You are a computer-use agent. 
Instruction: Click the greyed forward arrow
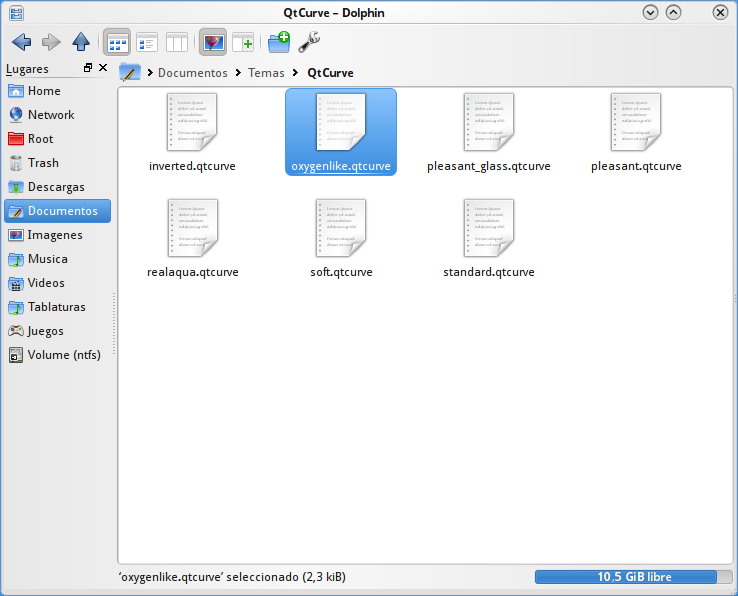pyautogui.click(x=51, y=42)
